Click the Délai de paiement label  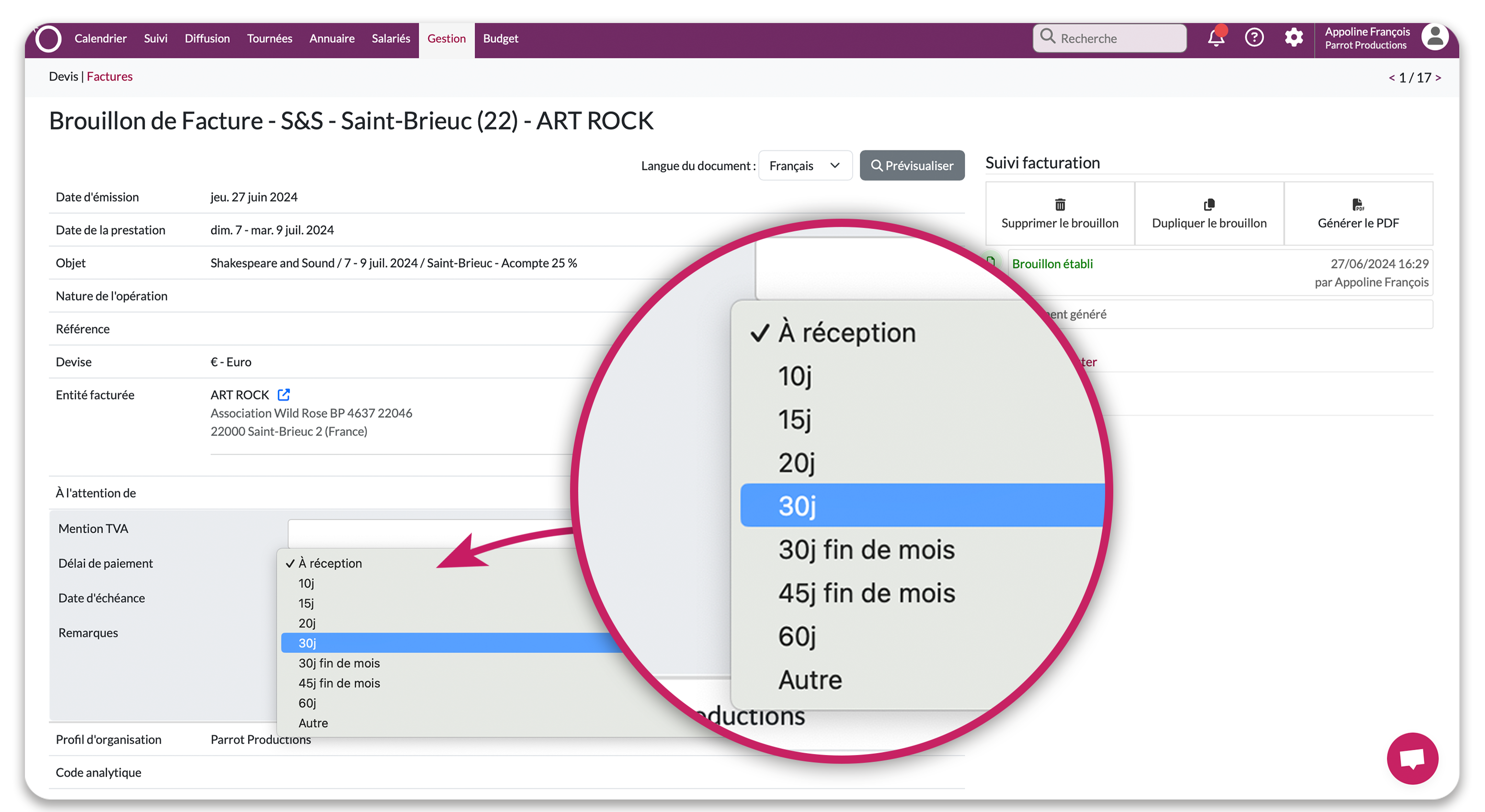click(x=105, y=564)
